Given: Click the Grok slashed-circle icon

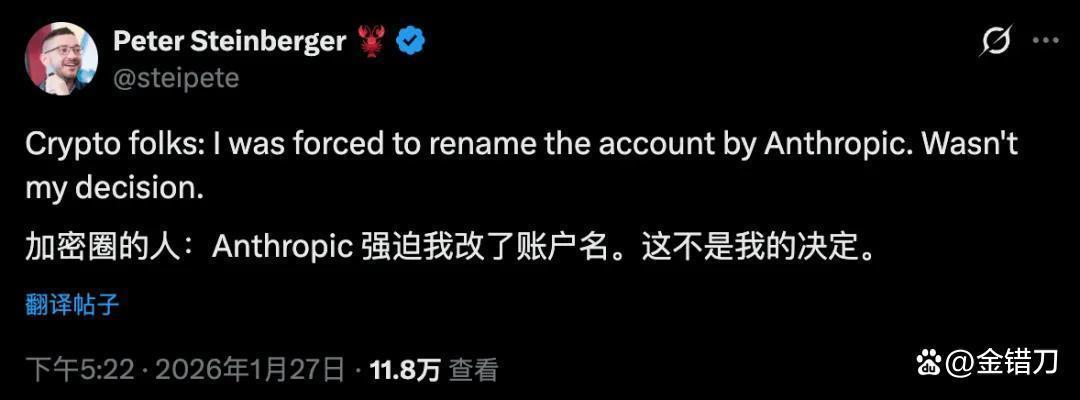Looking at the screenshot, I should (995, 41).
